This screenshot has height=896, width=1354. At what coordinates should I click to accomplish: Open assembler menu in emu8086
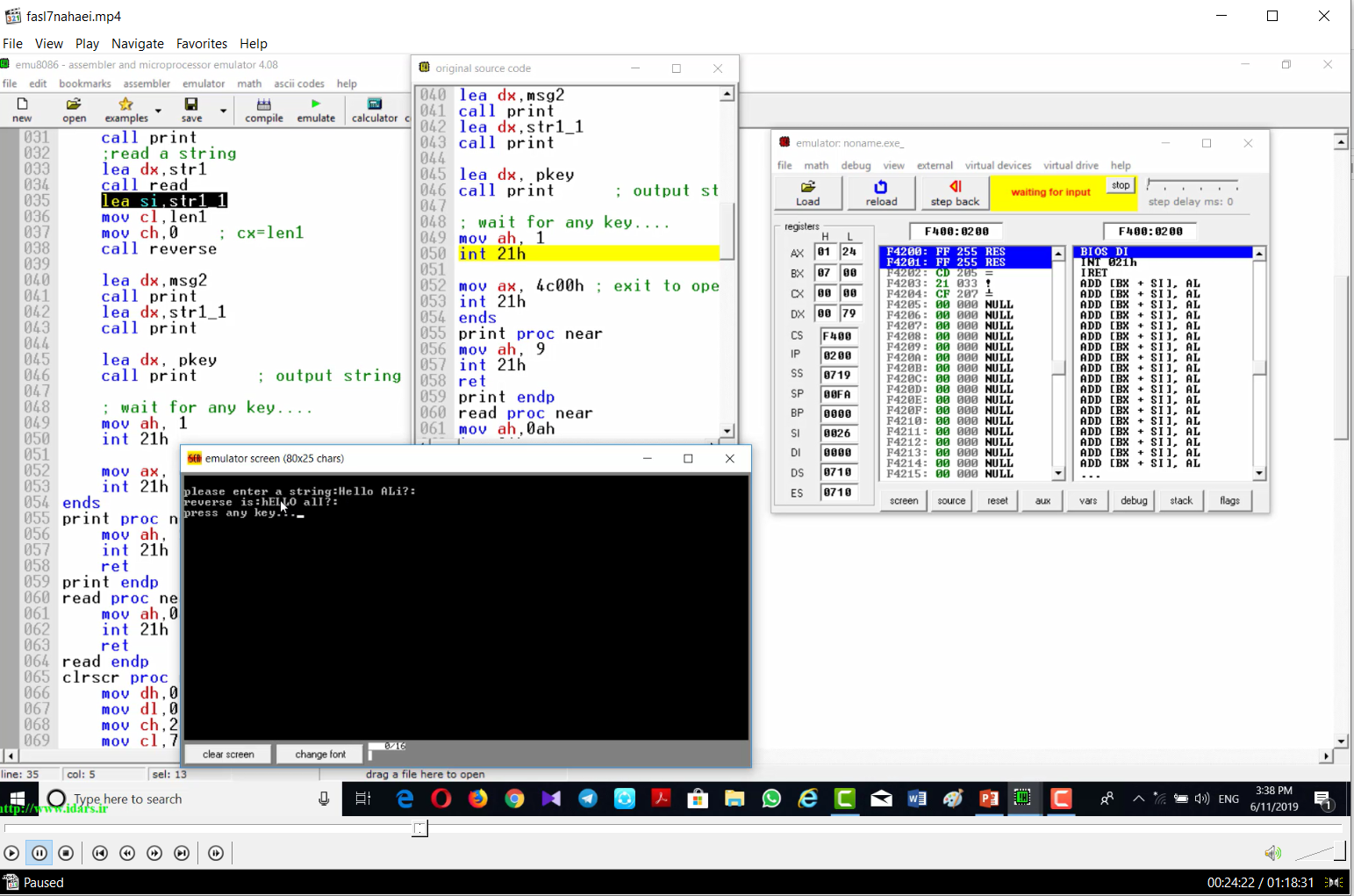point(147,83)
